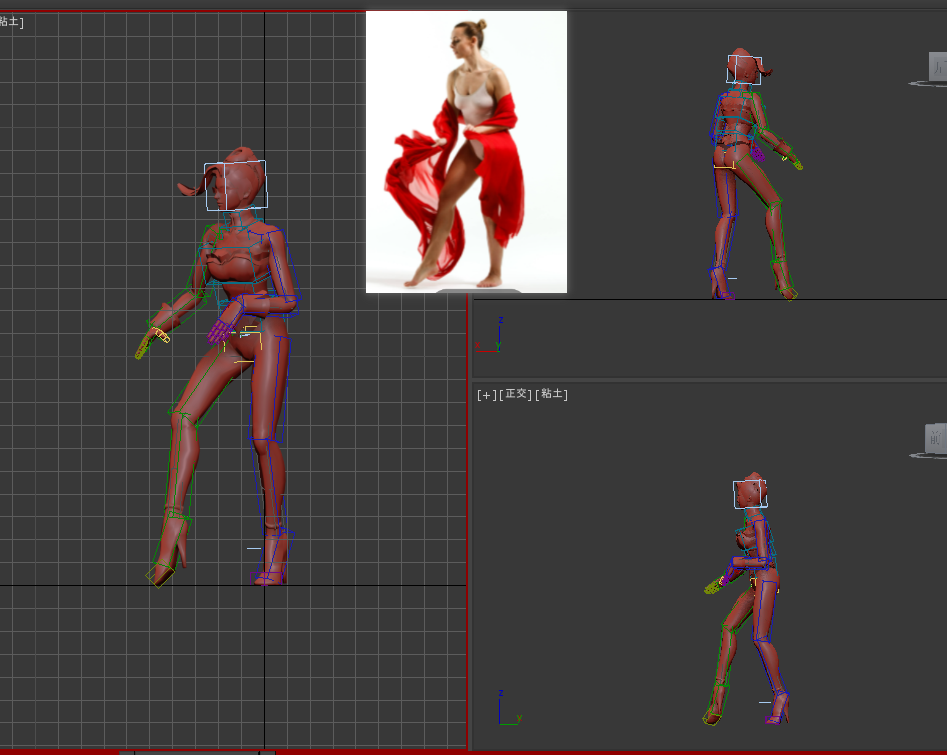Select the yellow toe bone of the raised foot
Screen dimensions: 947x755
[158, 574]
